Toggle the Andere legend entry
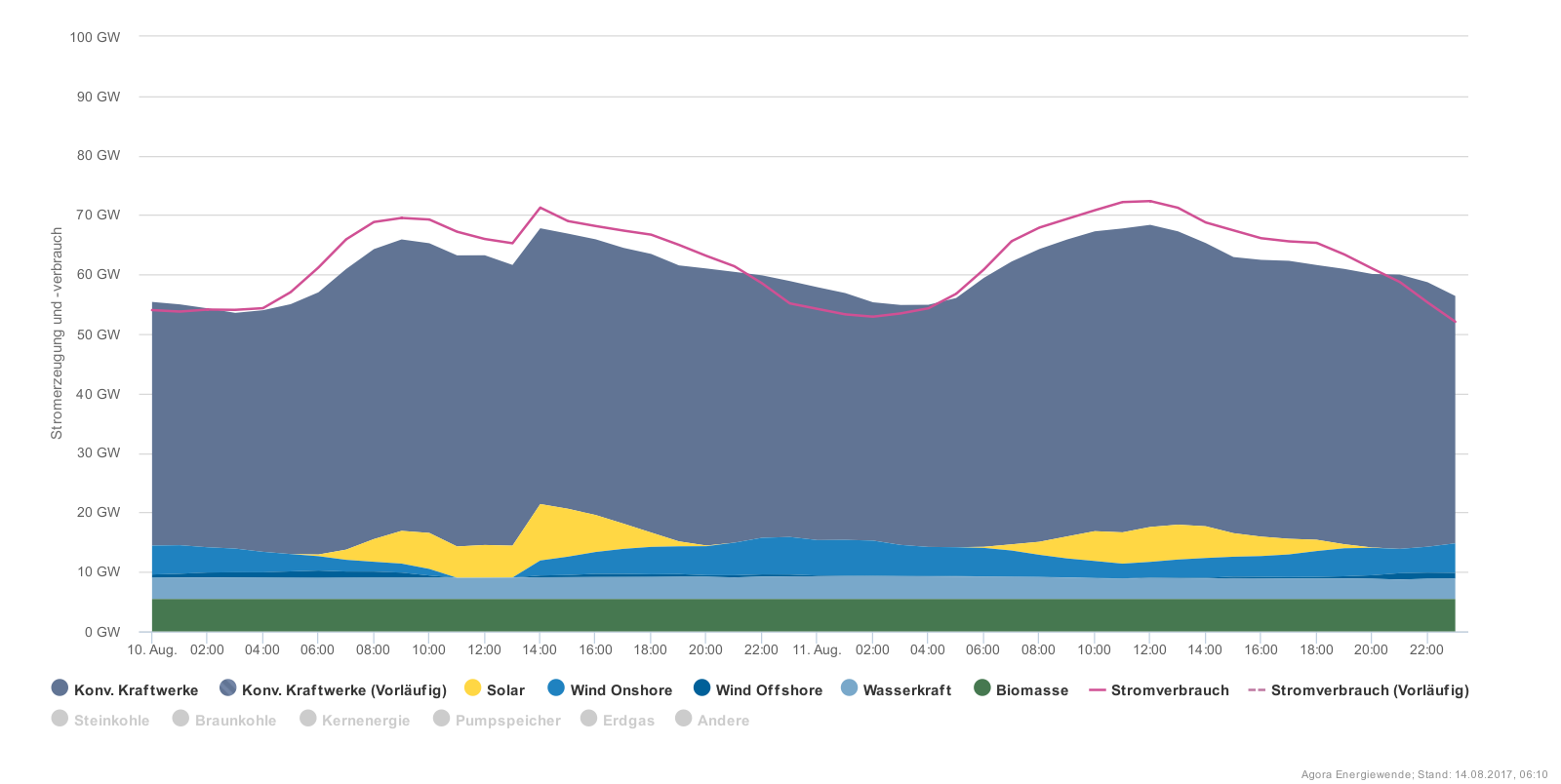This screenshot has width=1561, height=784. pyautogui.click(x=712, y=720)
